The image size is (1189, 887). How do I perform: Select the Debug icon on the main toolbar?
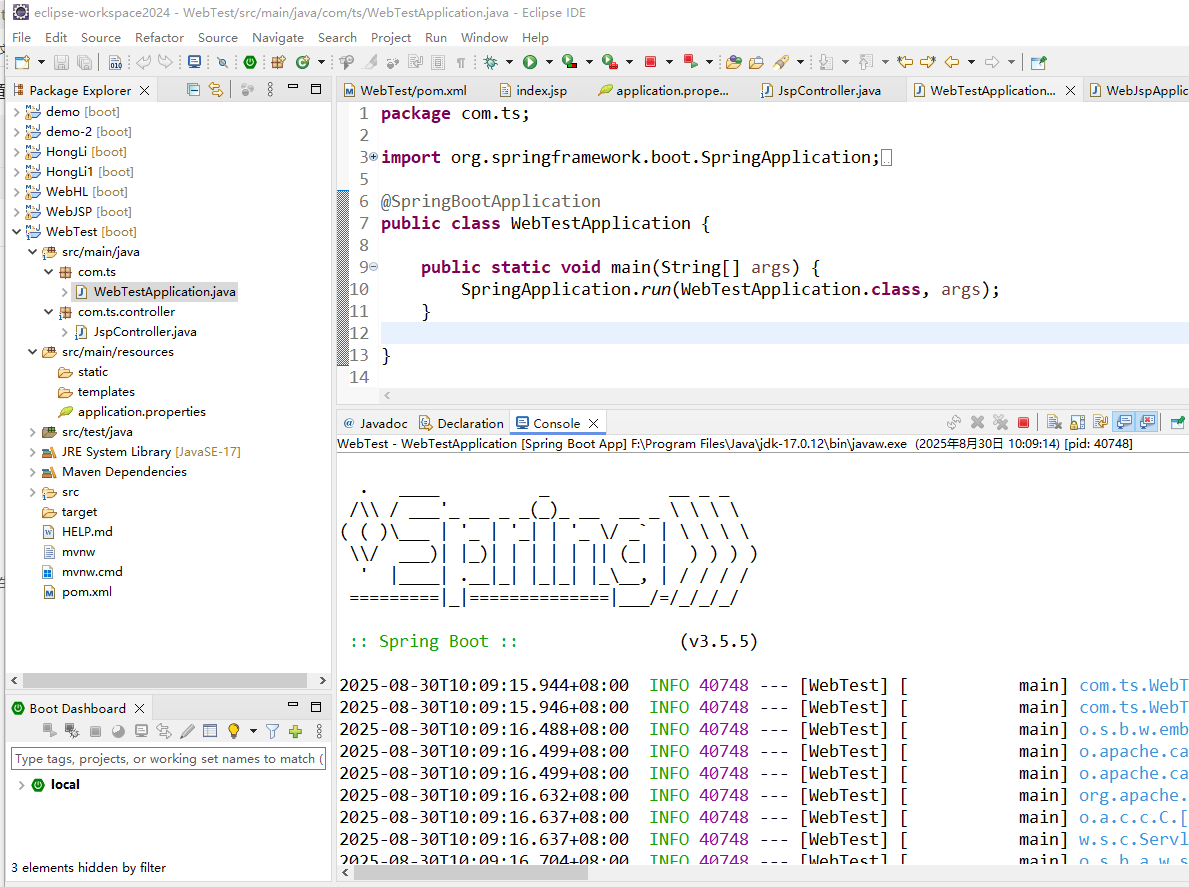point(491,62)
